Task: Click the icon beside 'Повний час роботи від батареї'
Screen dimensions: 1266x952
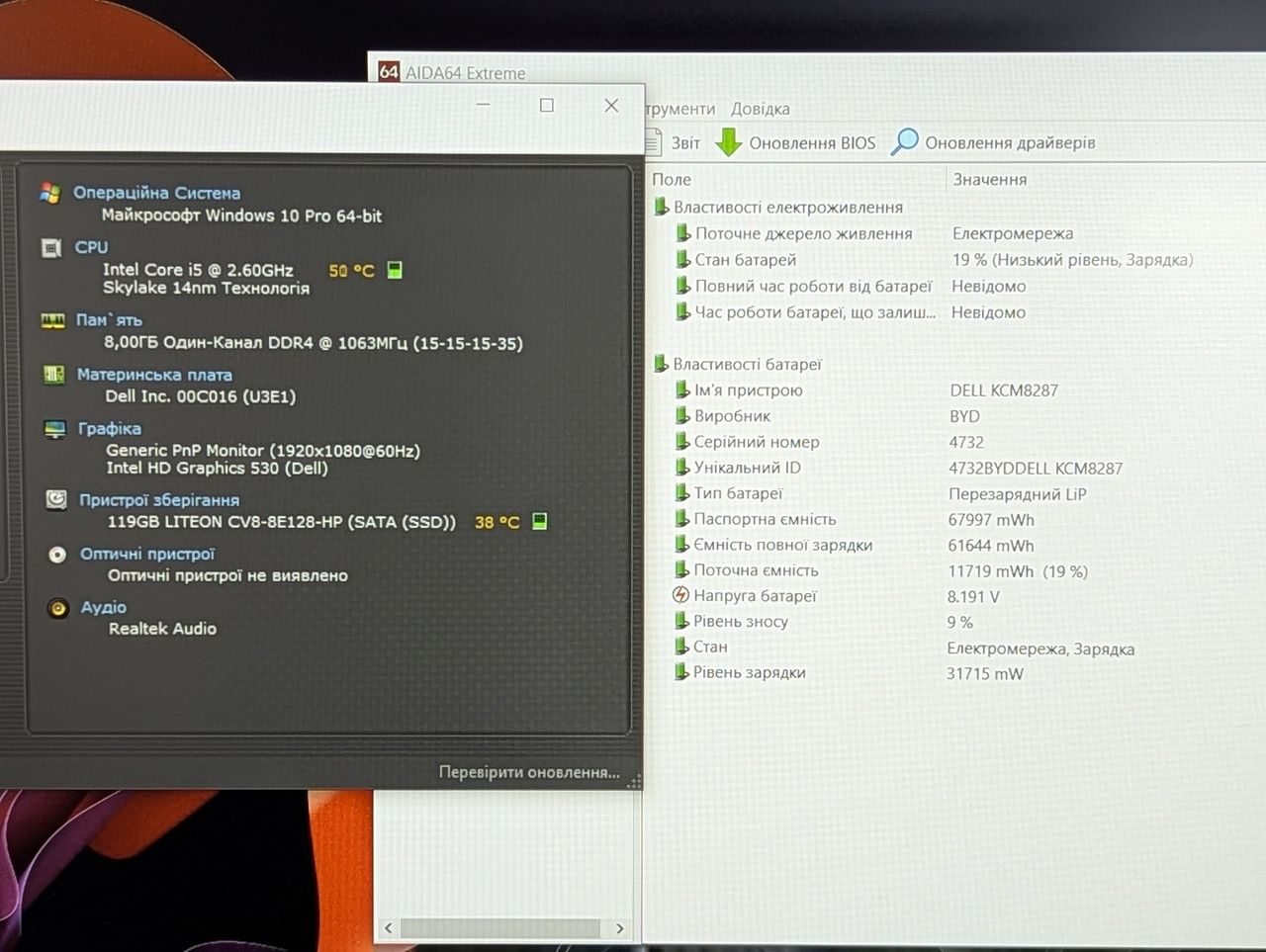Action: [682, 286]
